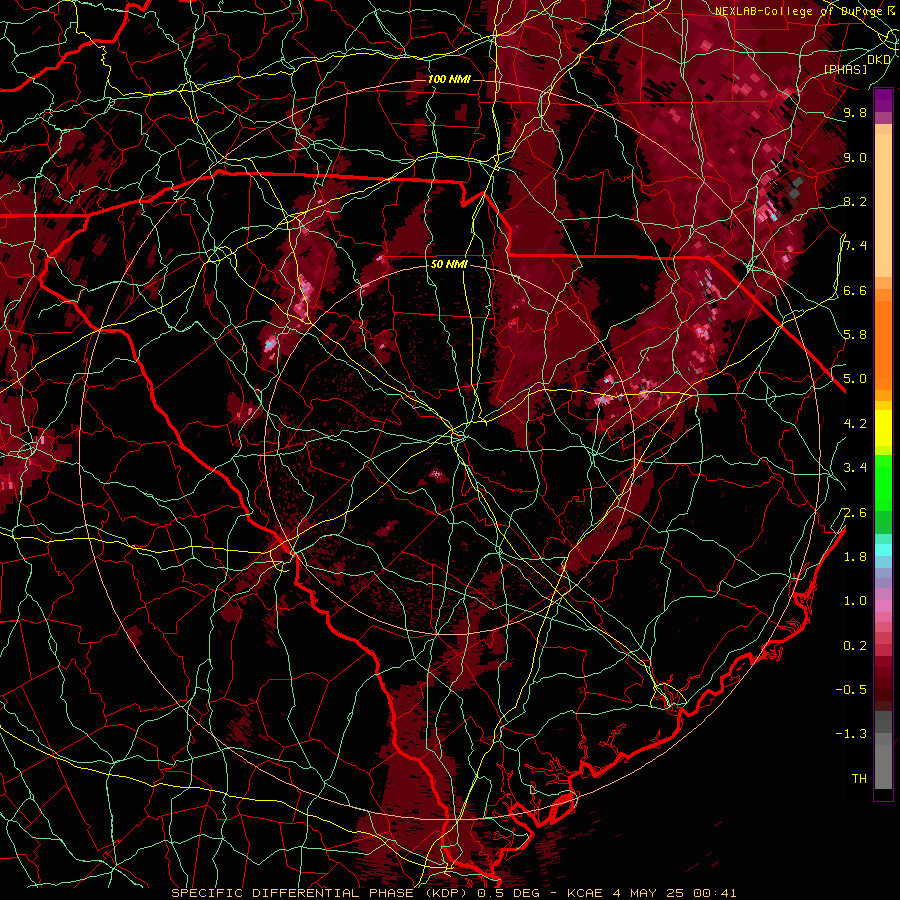This screenshot has height=900, width=900.
Task: Click the 00:41 timestamp
Action: [715, 893]
